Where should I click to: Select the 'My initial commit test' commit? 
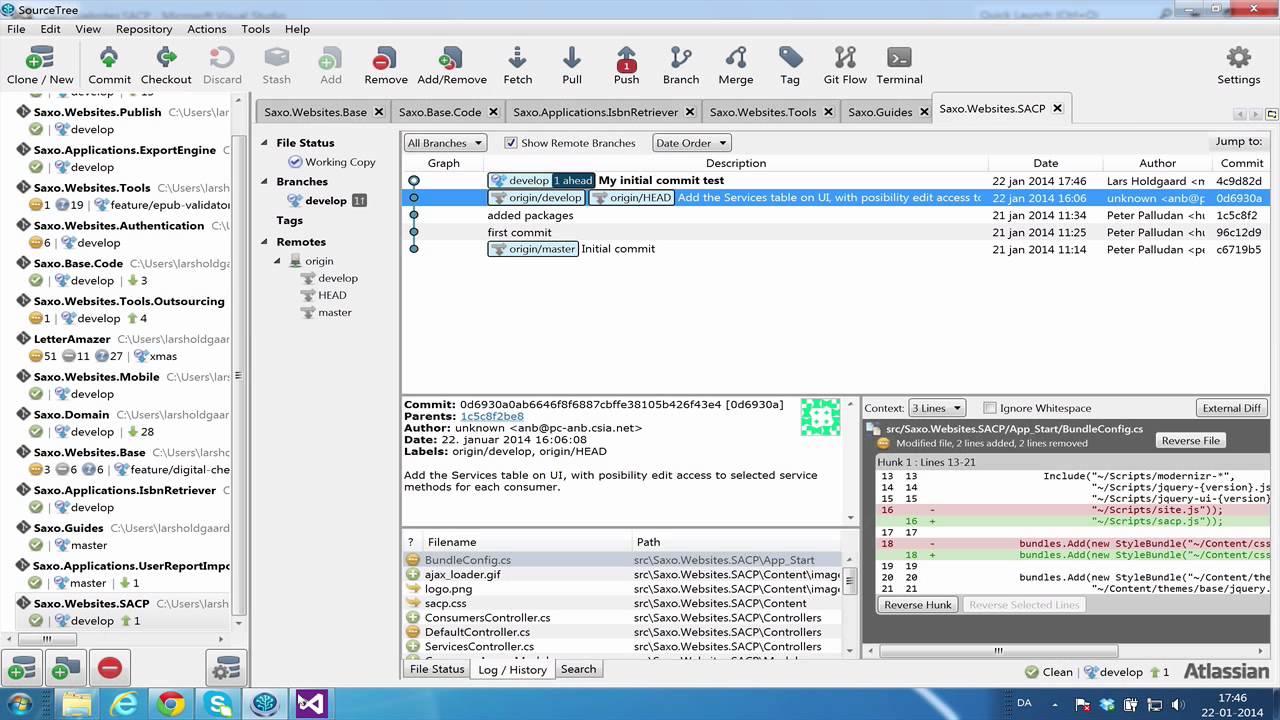click(x=661, y=181)
